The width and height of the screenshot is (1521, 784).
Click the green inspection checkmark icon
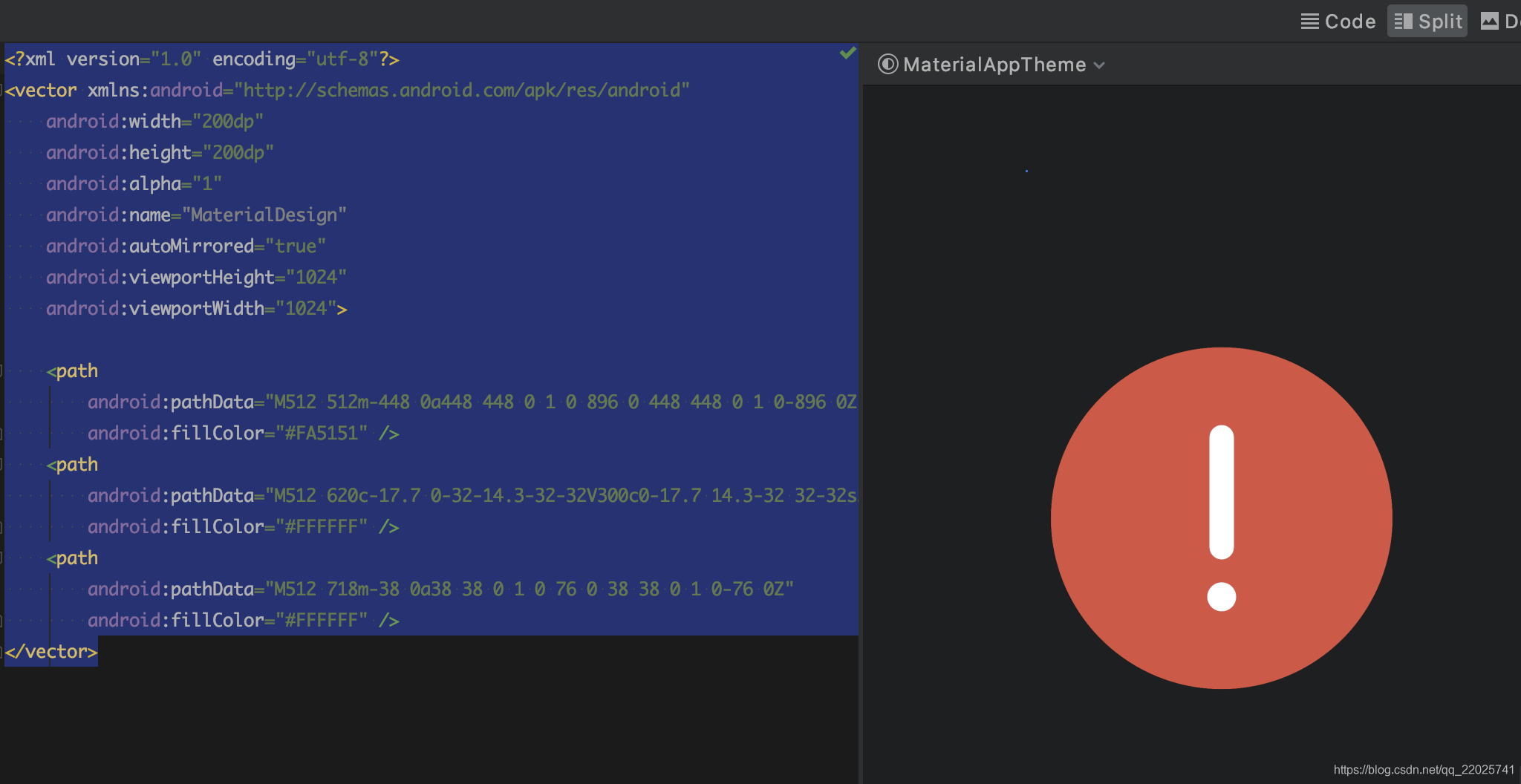tap(848, 53)
